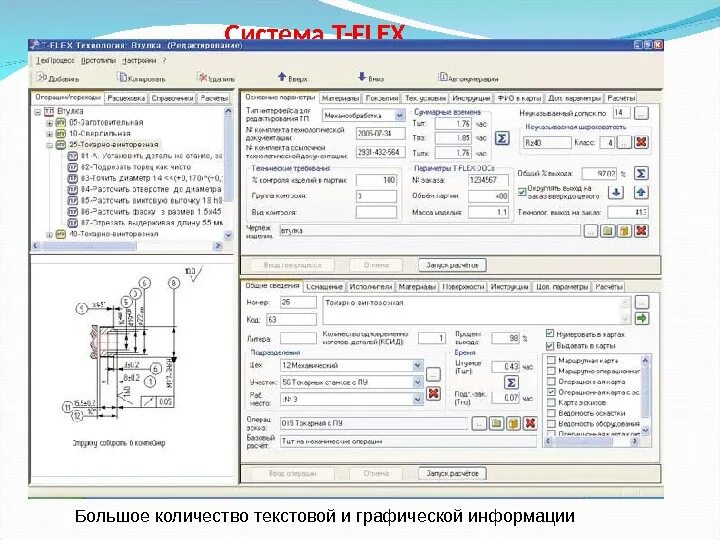720x540 pixels.
Task: Click the ellipsis button beside the Цех dropdown
Action: (433, 374)
